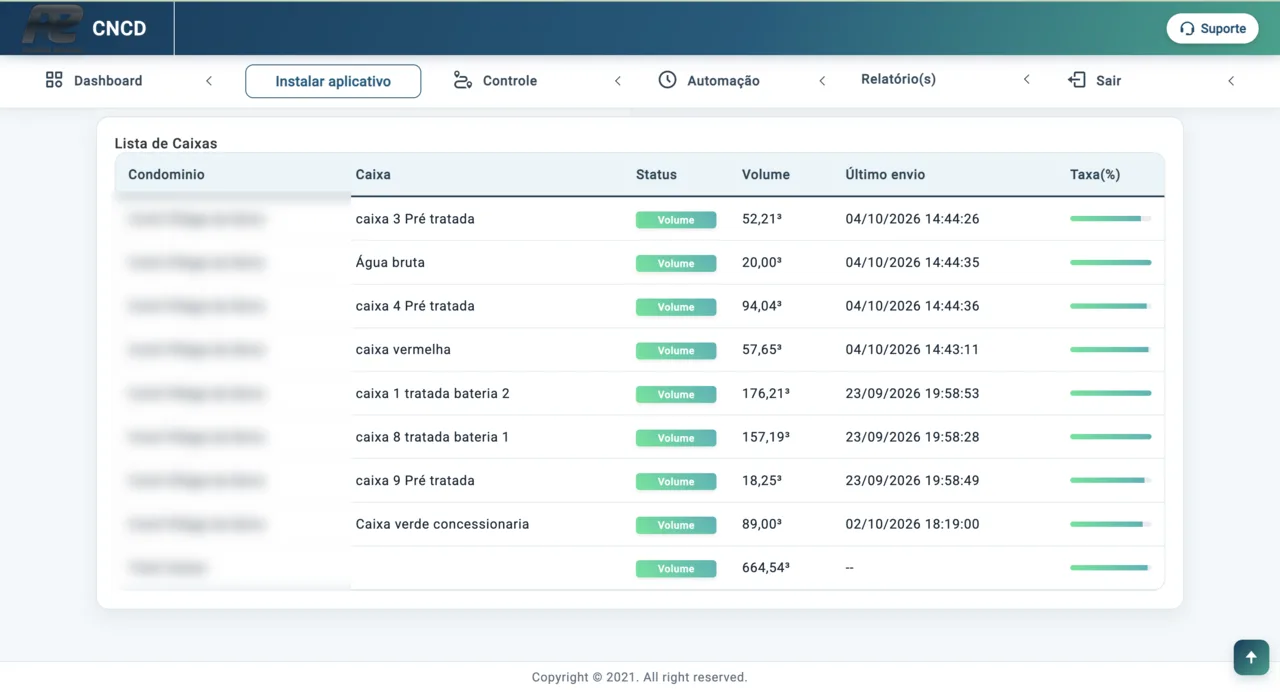Click the volume value 52,21³

(762, 219)
